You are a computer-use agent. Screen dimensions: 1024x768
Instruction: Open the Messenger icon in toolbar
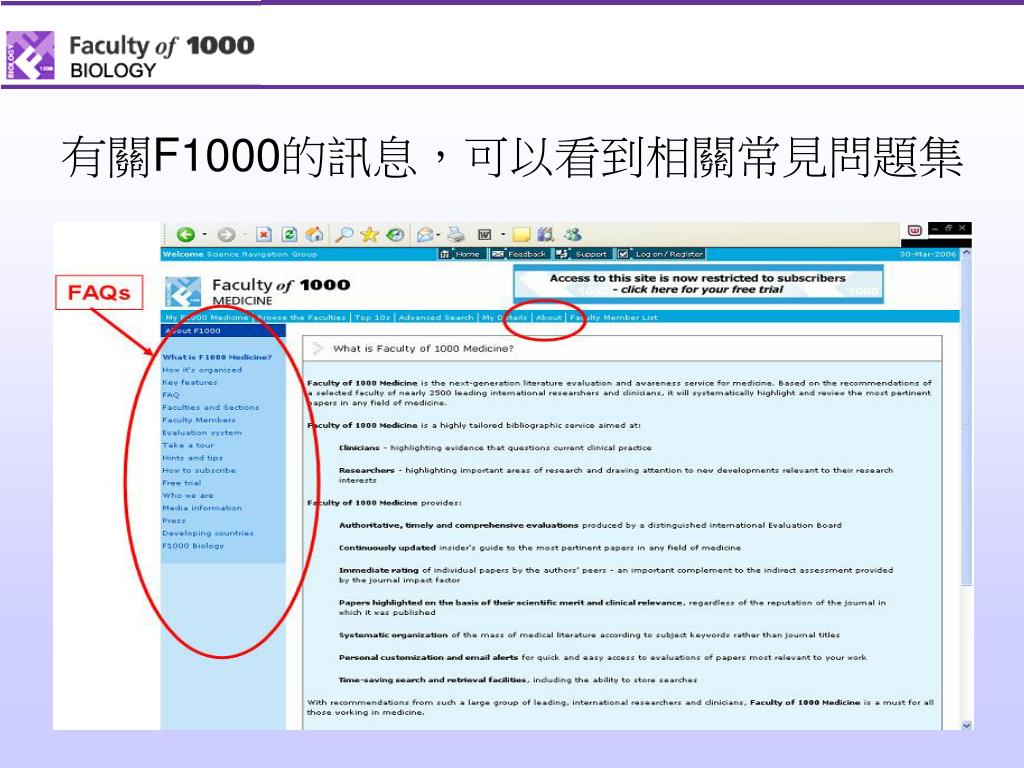(573, 234)
